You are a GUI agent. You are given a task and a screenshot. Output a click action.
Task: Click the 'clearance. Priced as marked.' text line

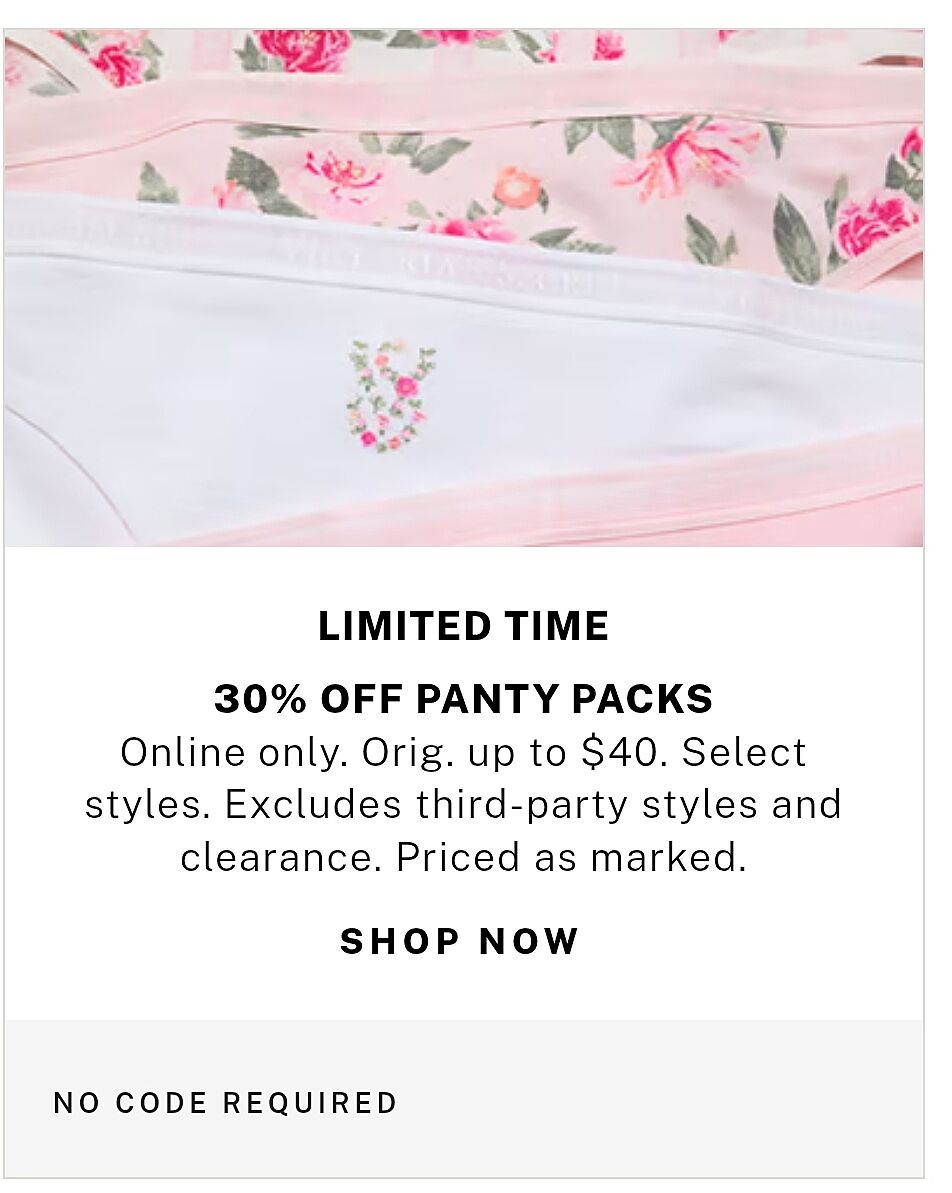point(463,857)
